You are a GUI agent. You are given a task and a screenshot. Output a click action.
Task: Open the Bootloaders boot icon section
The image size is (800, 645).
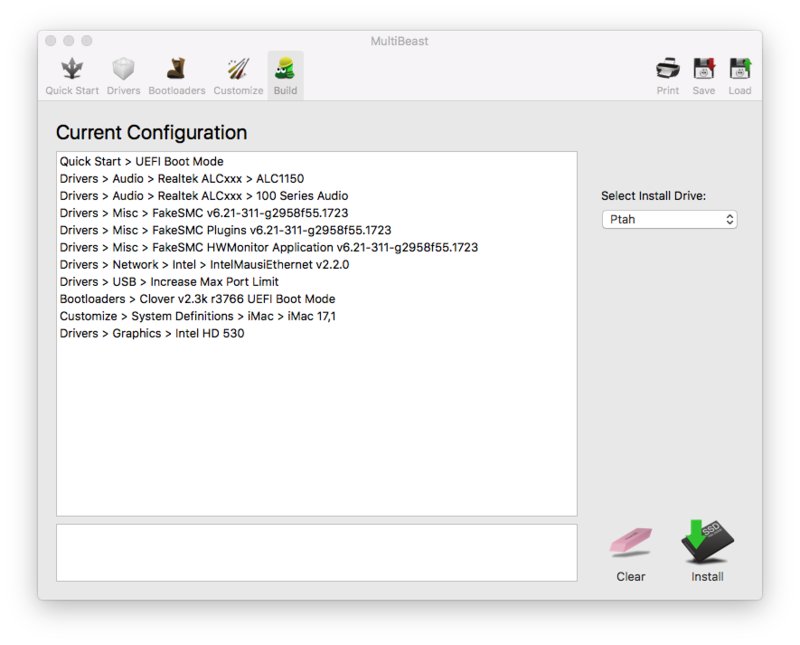click(x=177, y=77)
